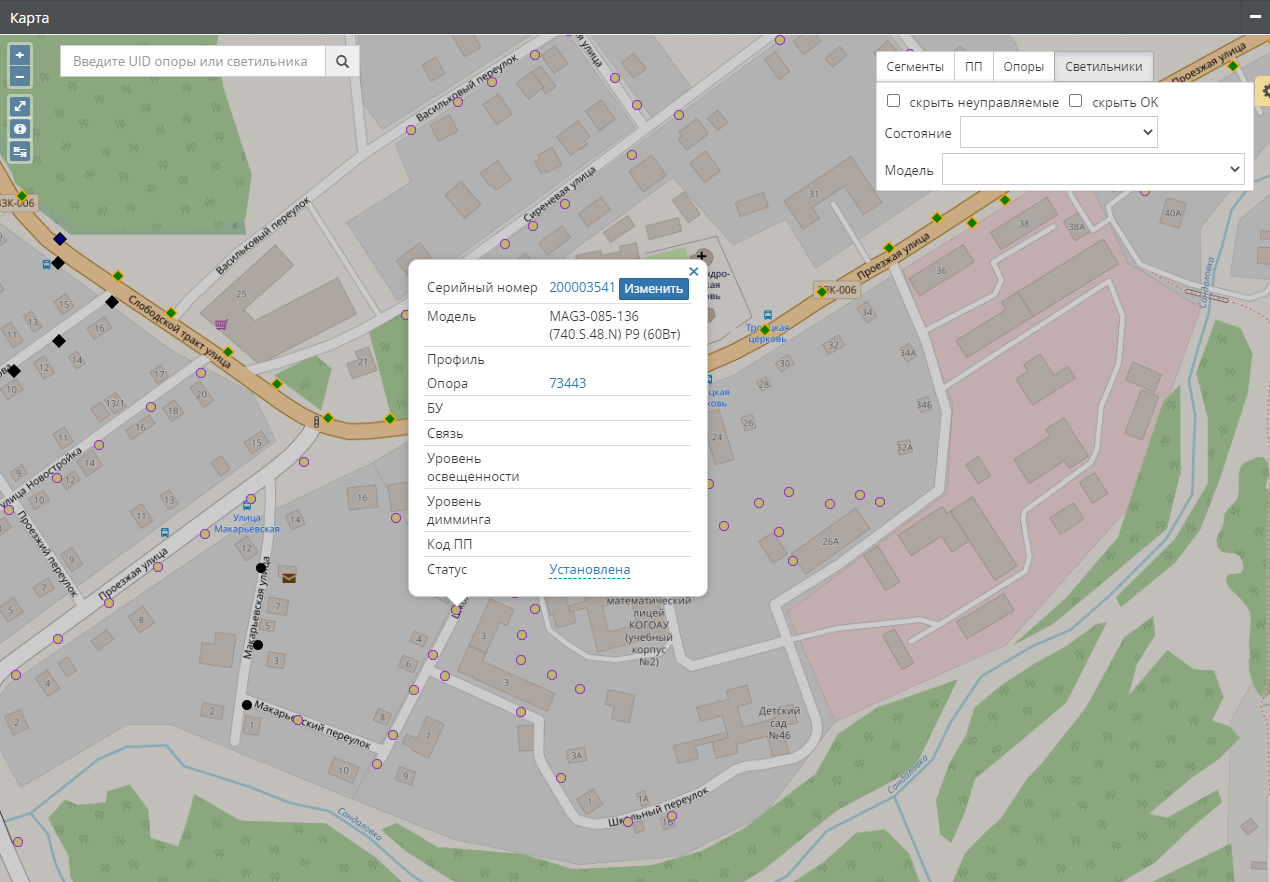
Task: Open serial number link 200003541
Action: 582,288
